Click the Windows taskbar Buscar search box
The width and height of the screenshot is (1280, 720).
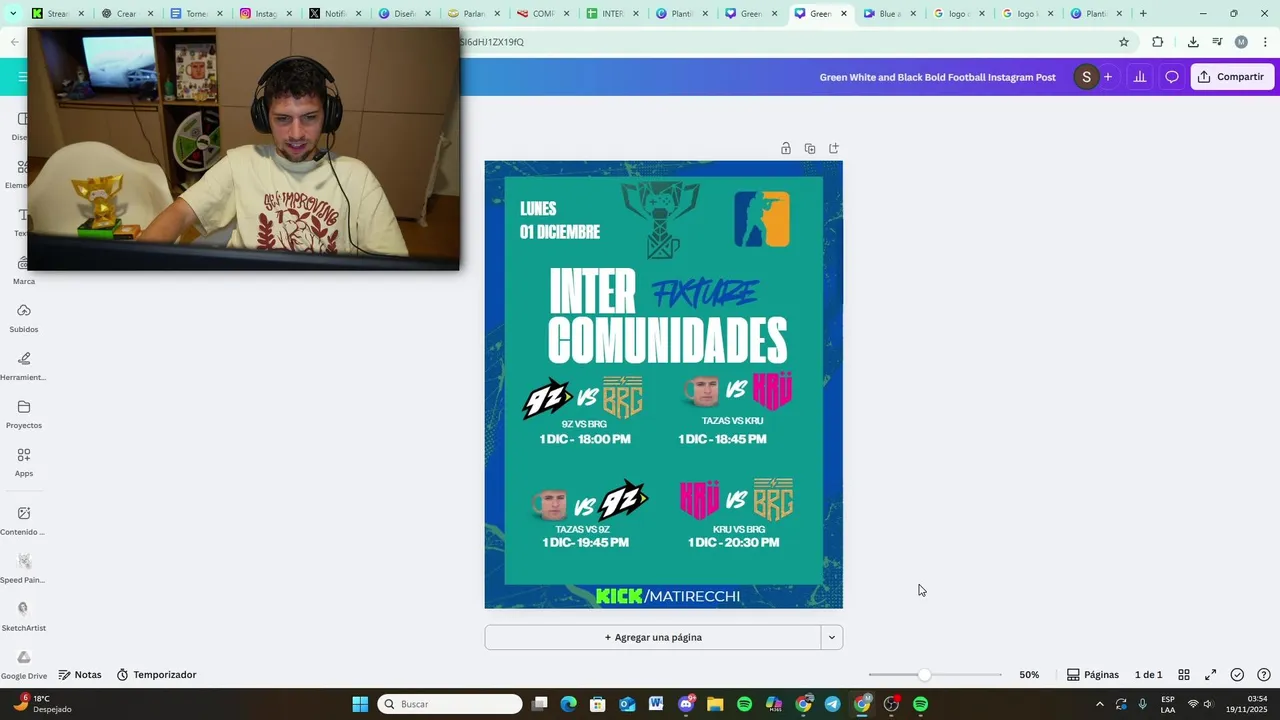pos(450,704)
